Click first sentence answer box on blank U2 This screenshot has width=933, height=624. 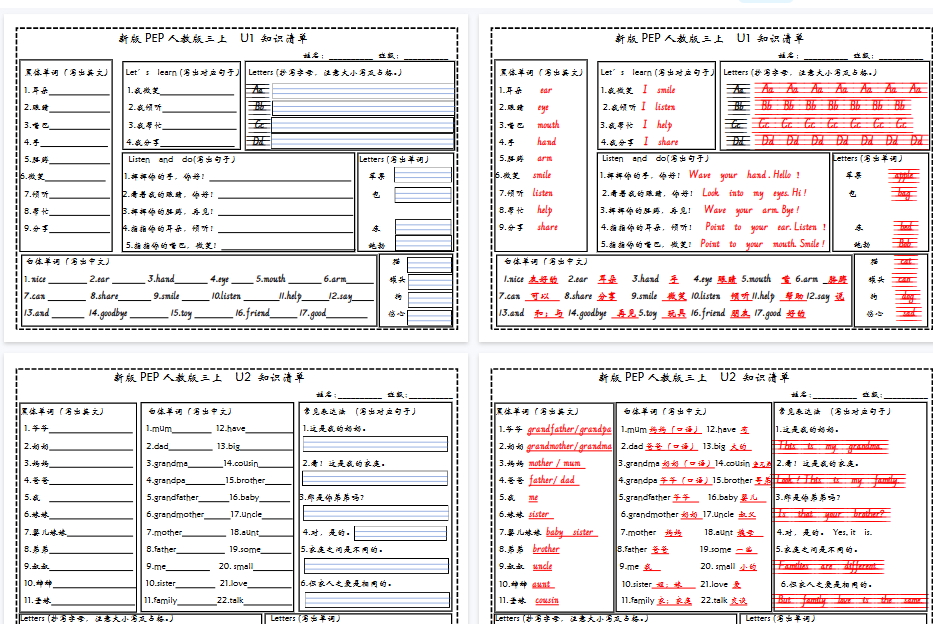[376, 445]
